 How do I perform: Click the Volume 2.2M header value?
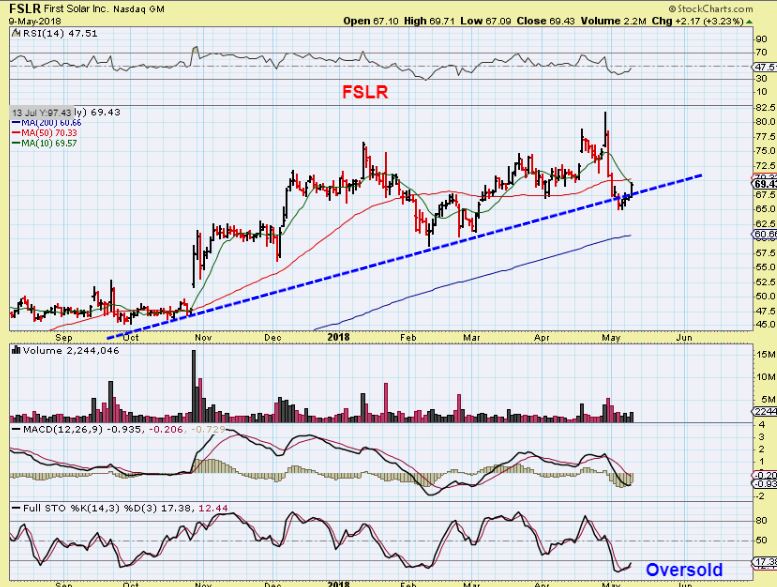(613, 21)
